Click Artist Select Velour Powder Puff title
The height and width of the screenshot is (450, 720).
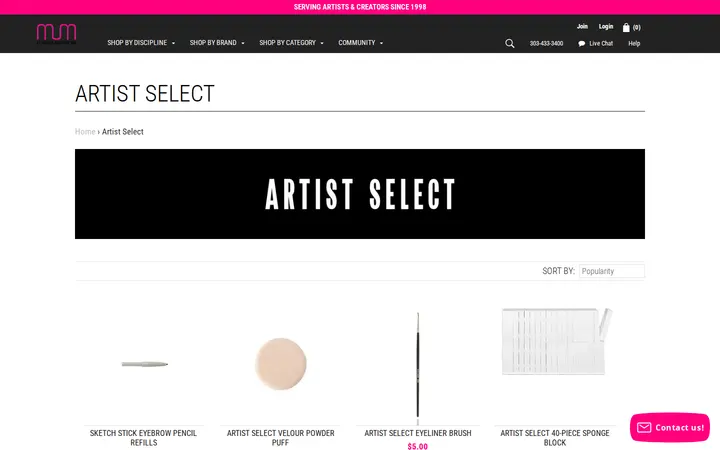281,438
